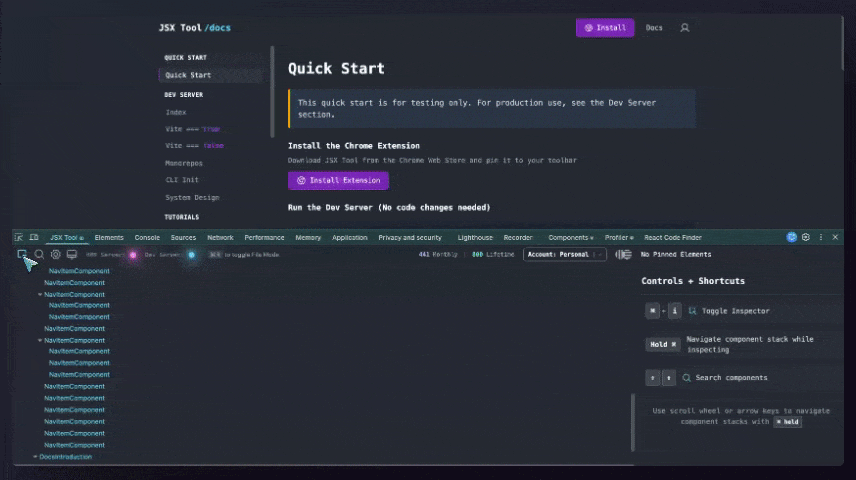Open the React Code Finder tab

point(673,238)
